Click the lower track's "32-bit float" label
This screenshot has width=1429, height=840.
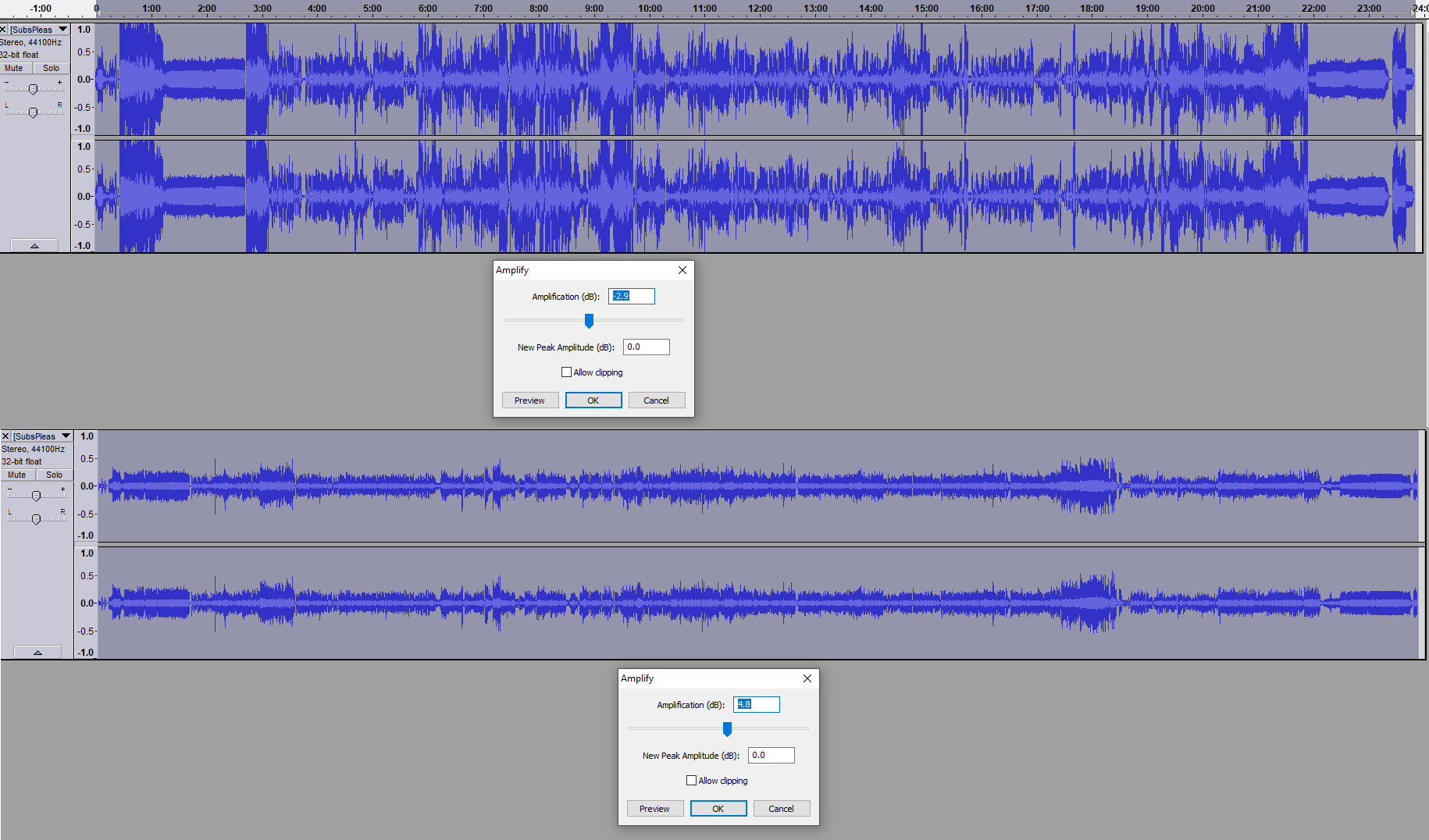coord(22,461)
